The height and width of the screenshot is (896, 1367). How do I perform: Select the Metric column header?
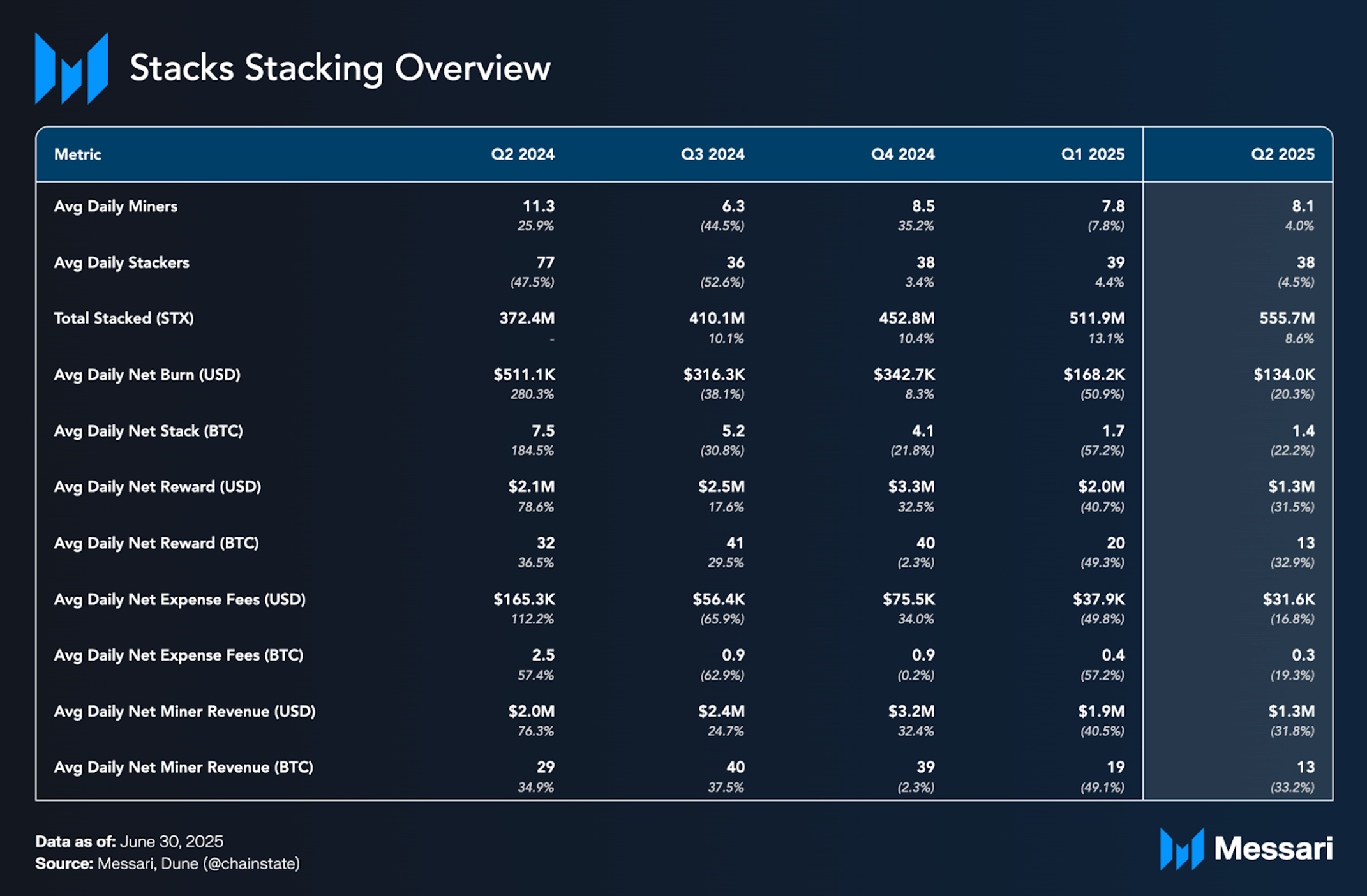(77, 154)
